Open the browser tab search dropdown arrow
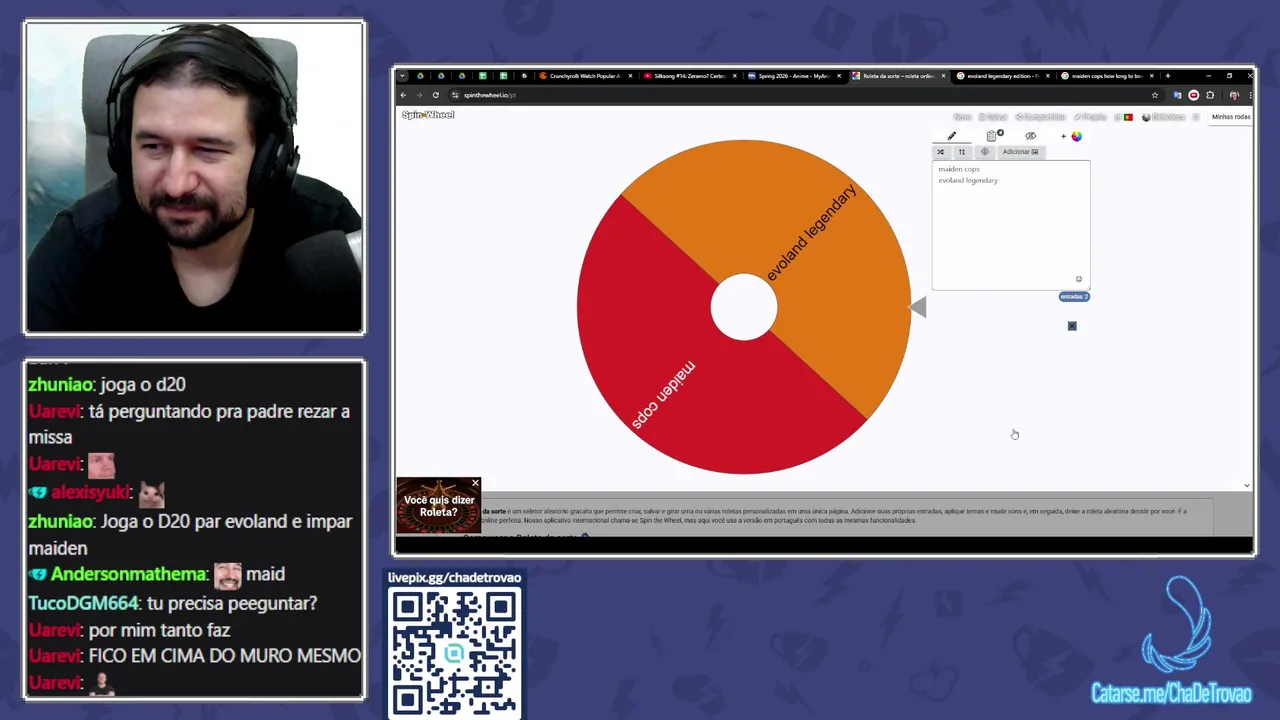 pos(402,76)
